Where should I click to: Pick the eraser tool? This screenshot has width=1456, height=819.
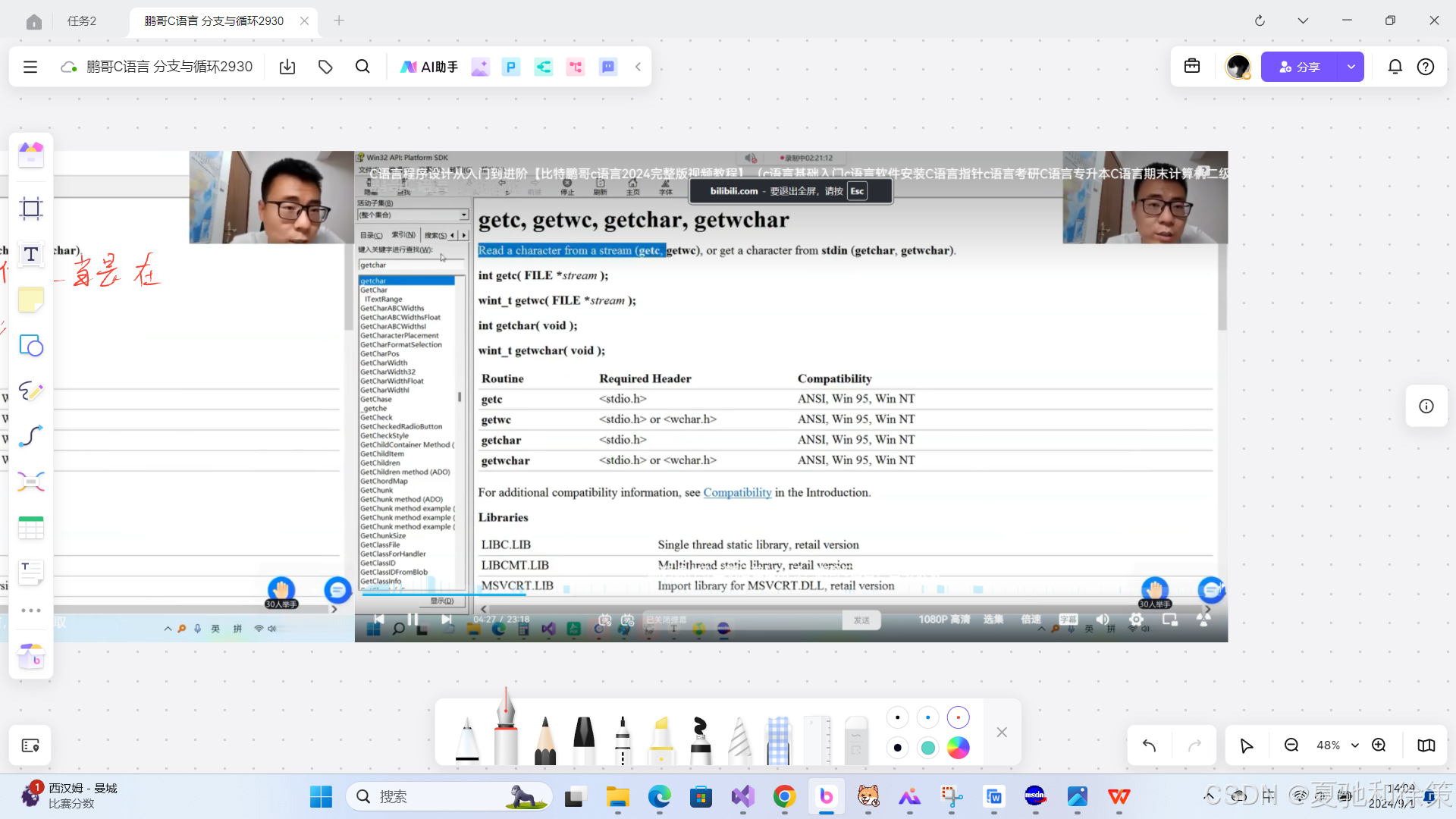coord(855,739)
